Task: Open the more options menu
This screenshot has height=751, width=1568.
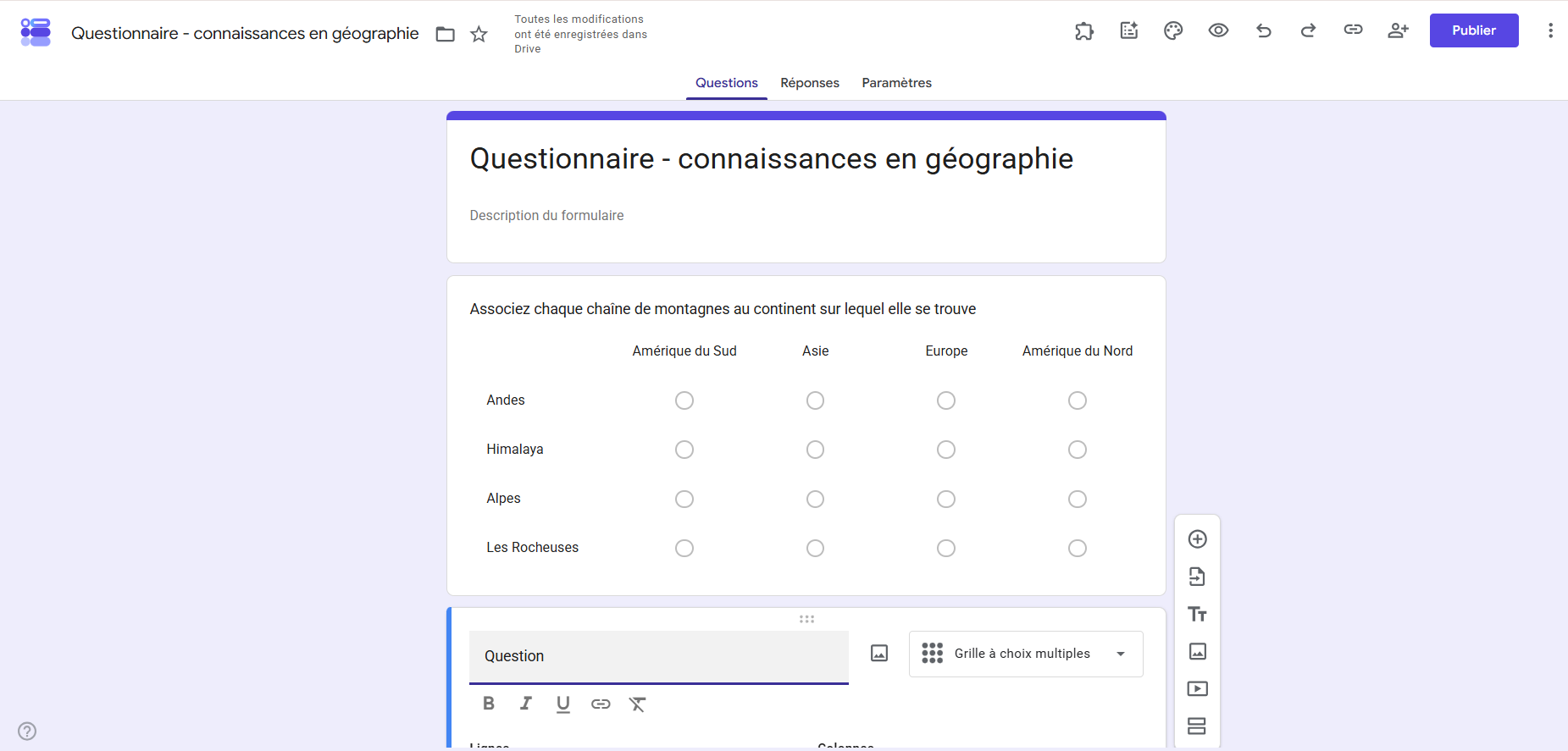Action: pyautogui.click(x=1550, y=30)
